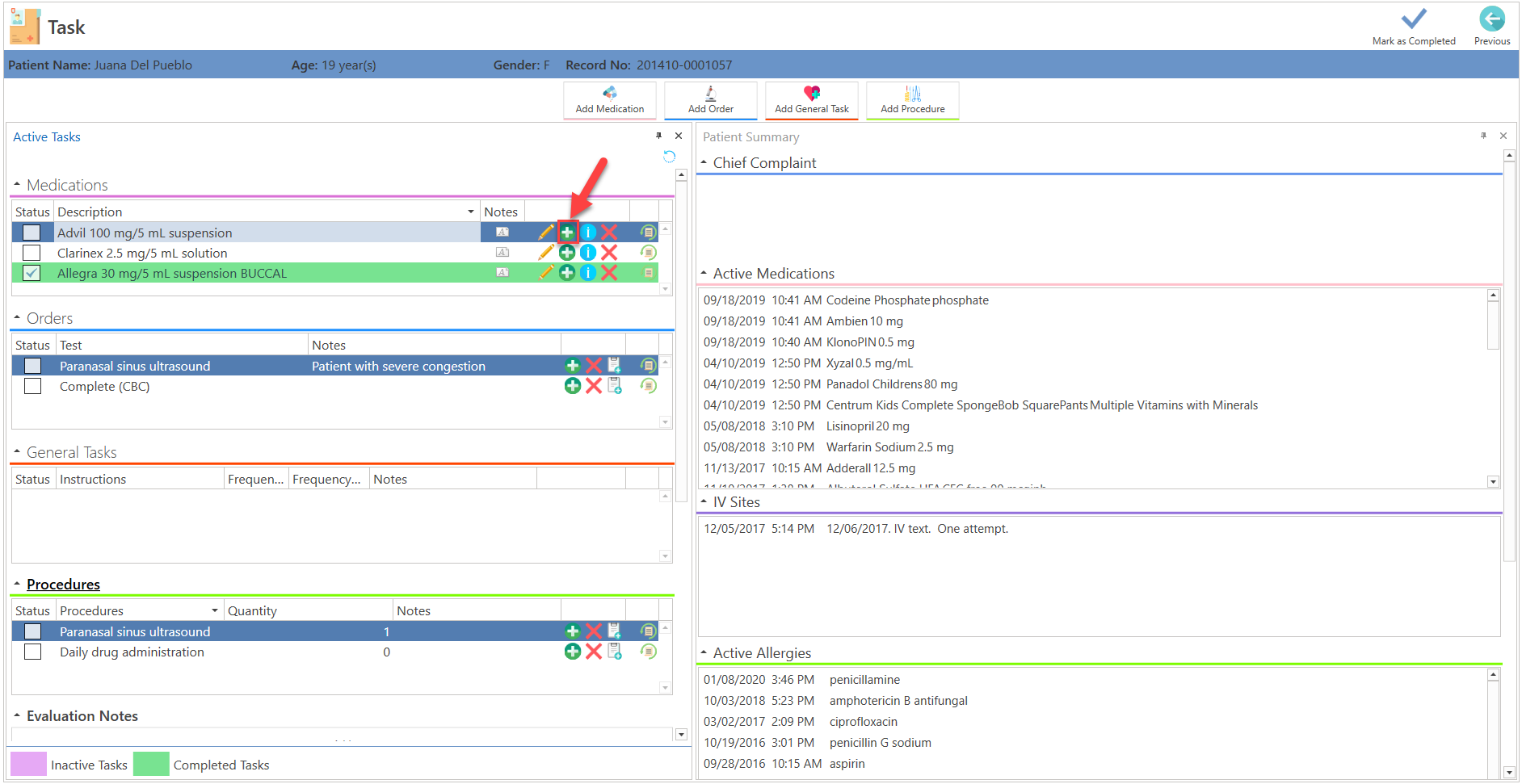The image size is (1522, 784).
Task: Pin the Patient Summary panel
Action: 1483,136
